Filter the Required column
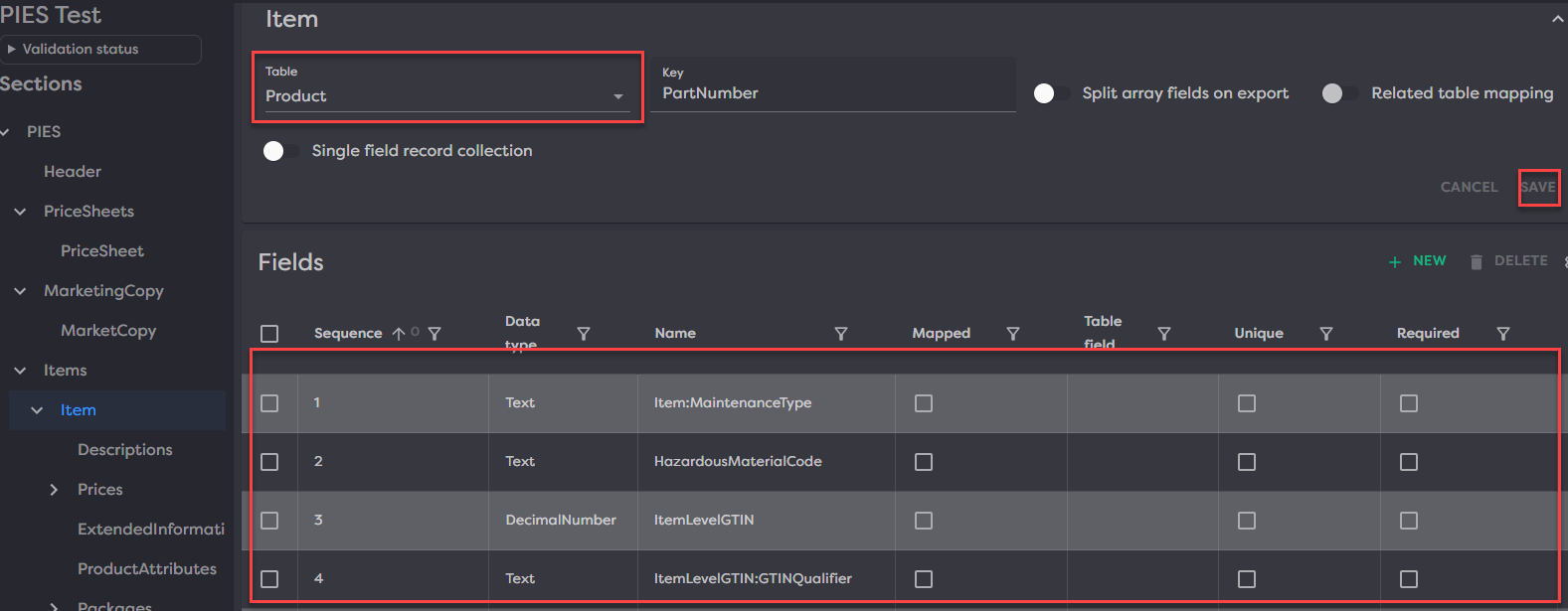 1503,334
